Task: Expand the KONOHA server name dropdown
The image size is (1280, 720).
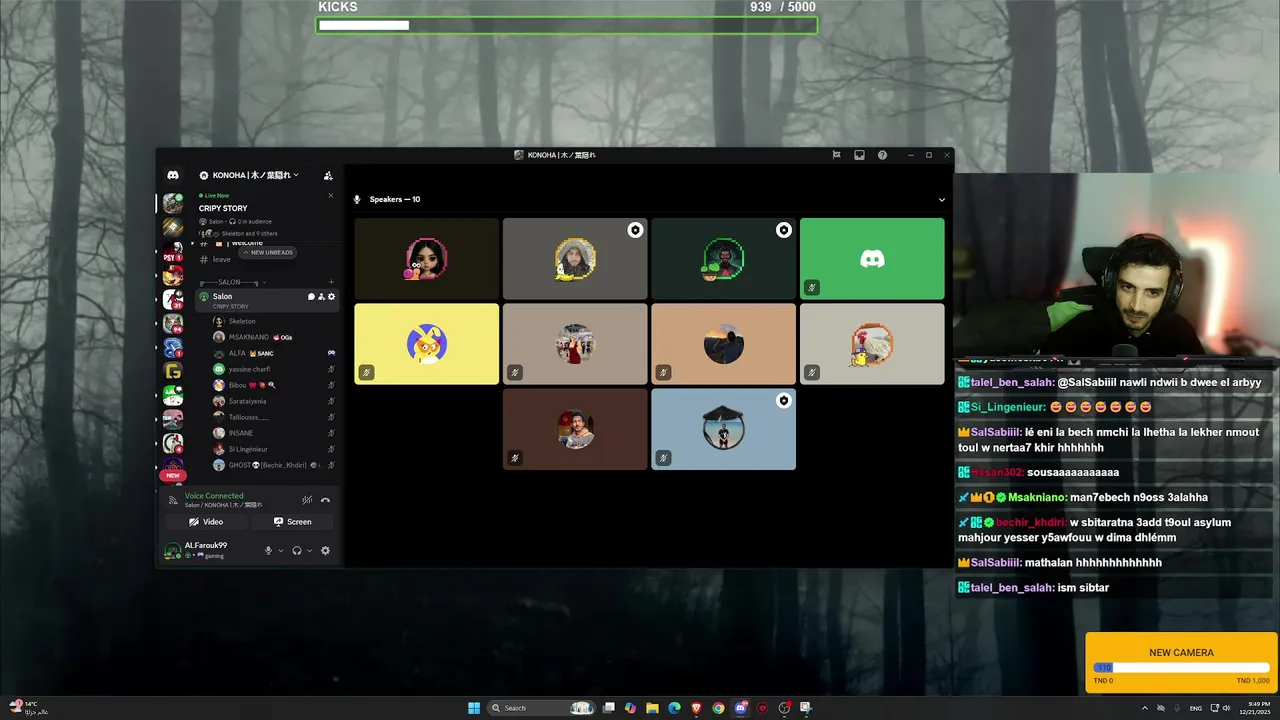Action: coord(250,175)
